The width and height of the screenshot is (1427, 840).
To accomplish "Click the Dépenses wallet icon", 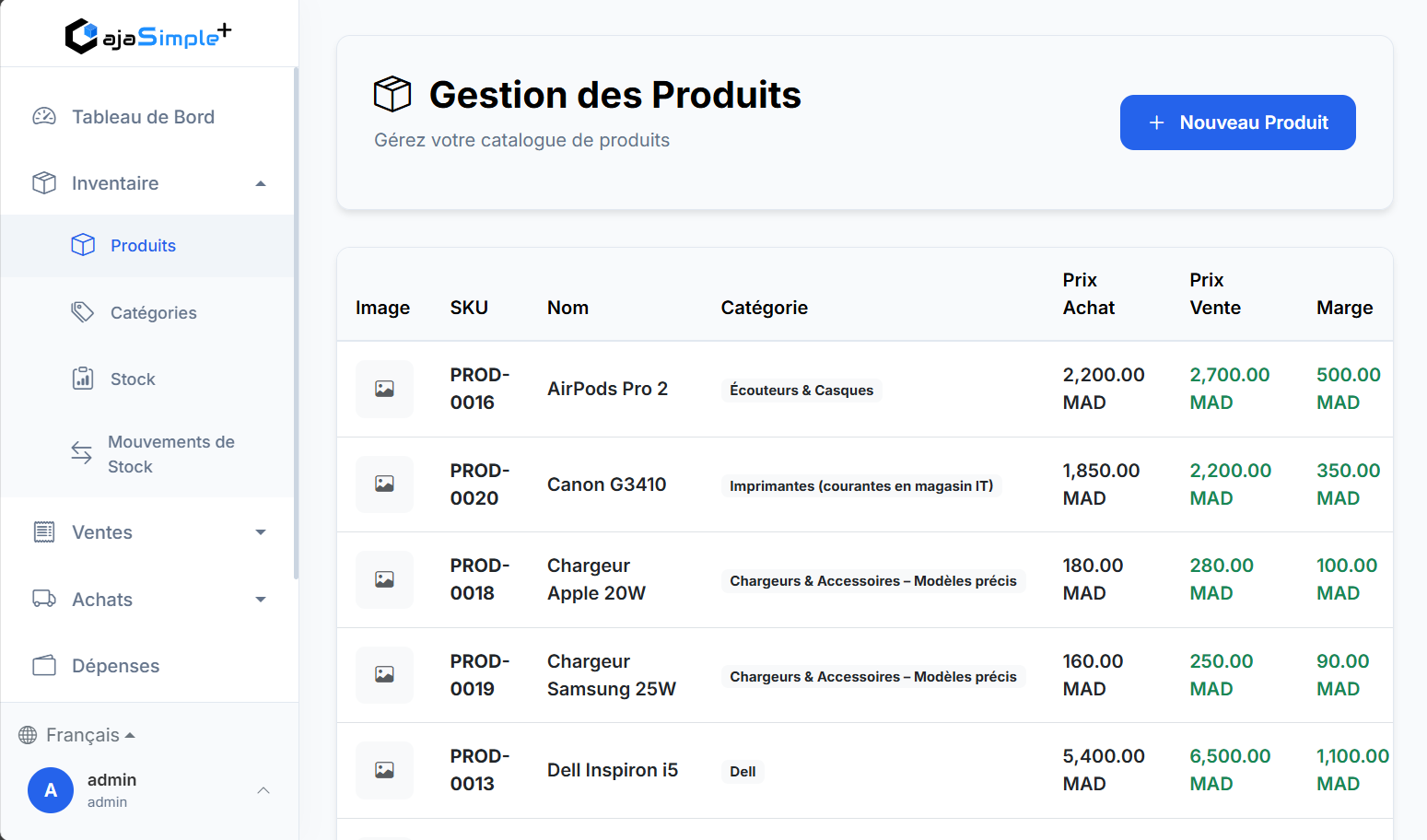I will tap(44, 665).
